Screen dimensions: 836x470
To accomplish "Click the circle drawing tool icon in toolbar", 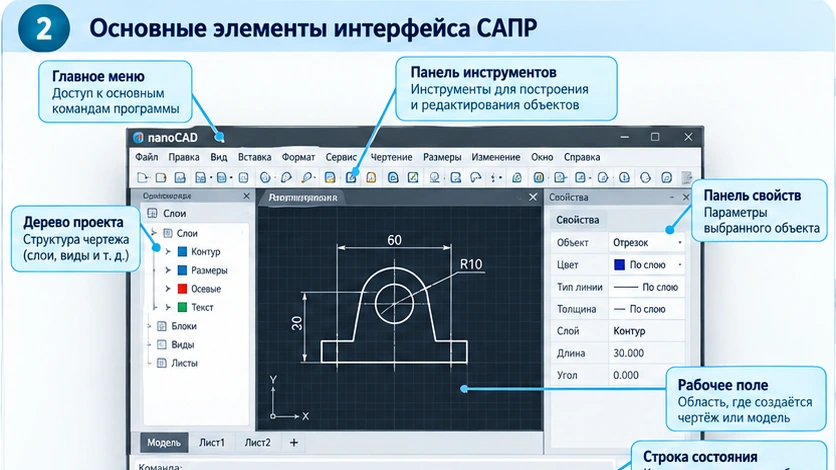I will pos(265,177).
